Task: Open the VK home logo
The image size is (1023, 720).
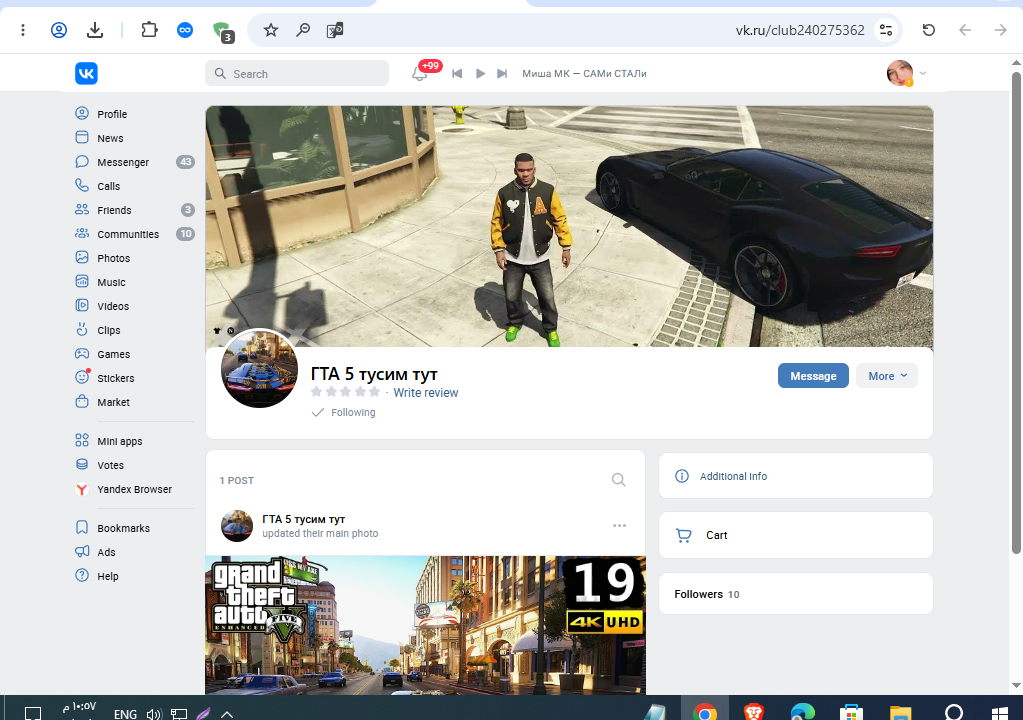Action: pos(86,73)
